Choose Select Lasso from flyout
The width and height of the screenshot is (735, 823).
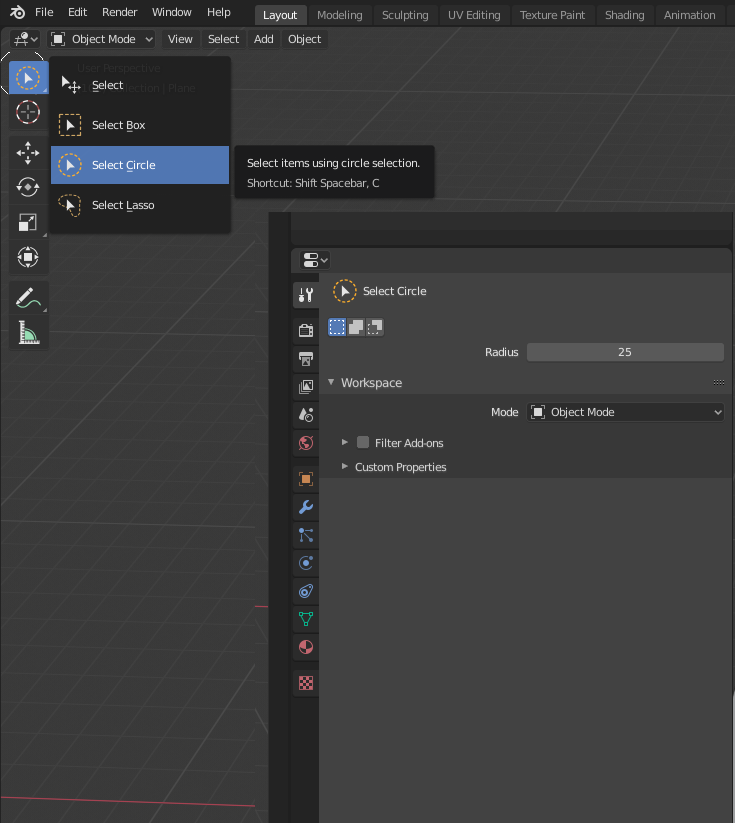140,205
